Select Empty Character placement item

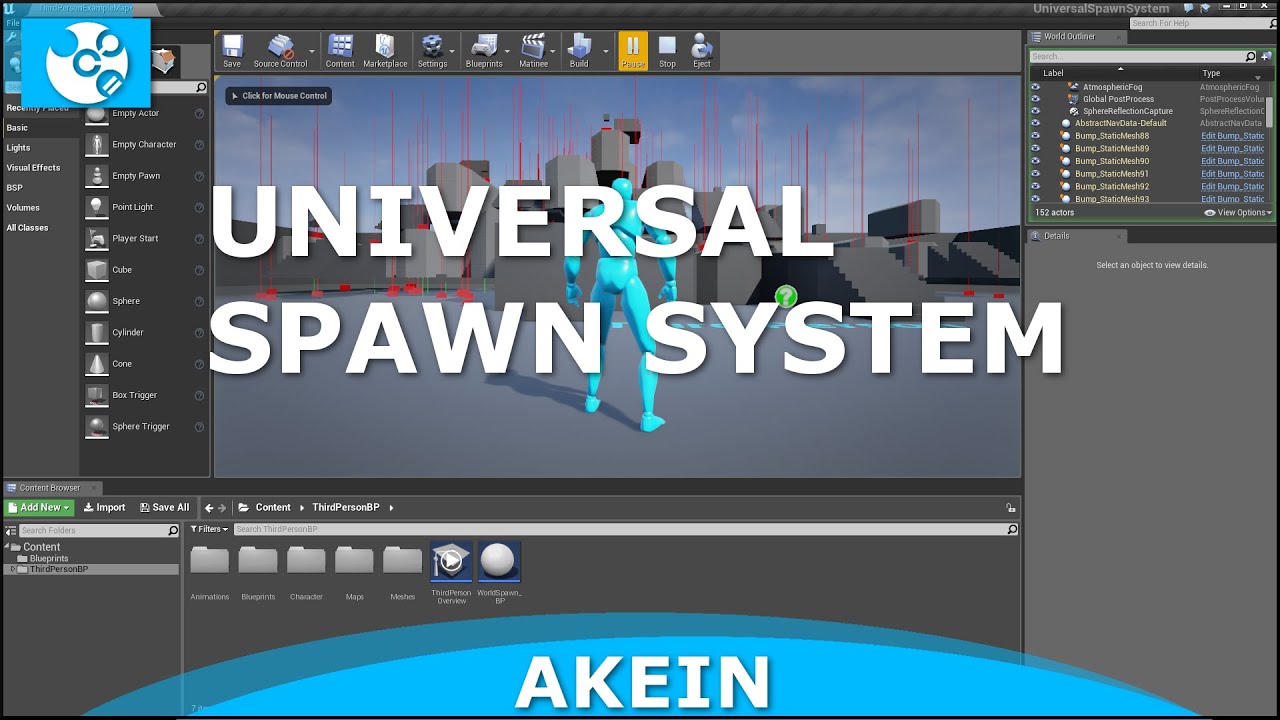(x=146, y=144)
